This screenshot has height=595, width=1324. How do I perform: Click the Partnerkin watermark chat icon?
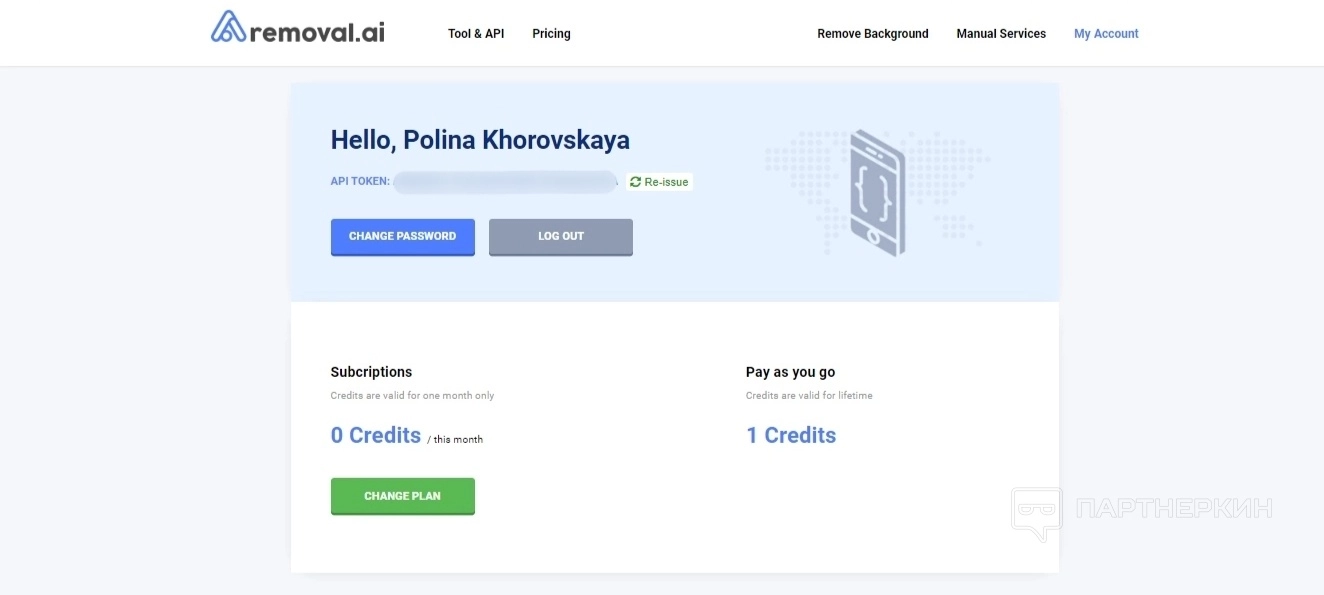pyautogui.click(x=1036, y=511)
